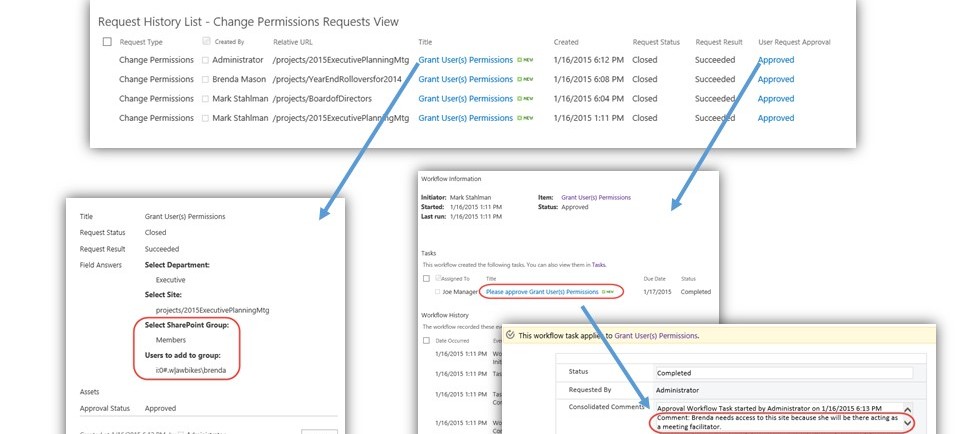This screenshot has height=434, width=960.
Task: Open the Item link in Workflow Information
Action: 596,198
